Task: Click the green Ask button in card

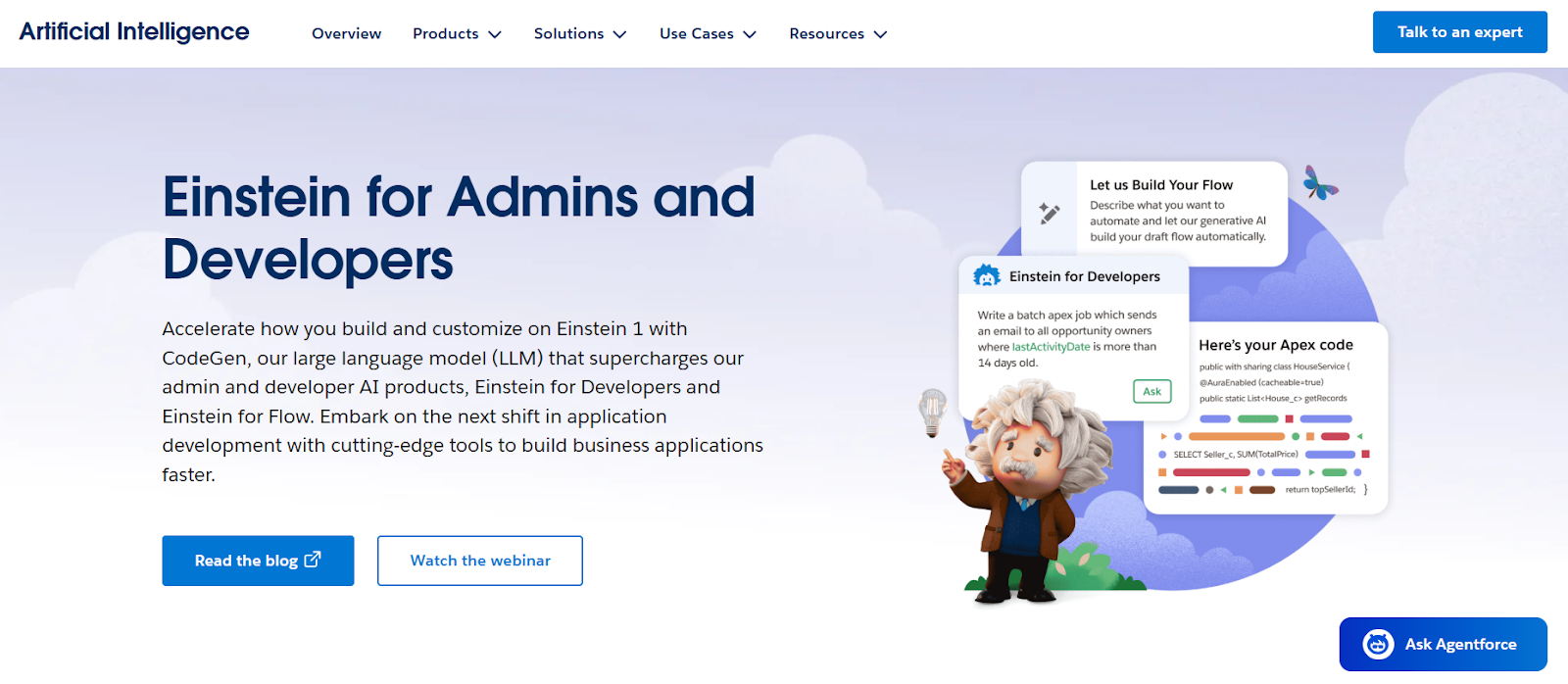Action: [x=1151, y=391]
